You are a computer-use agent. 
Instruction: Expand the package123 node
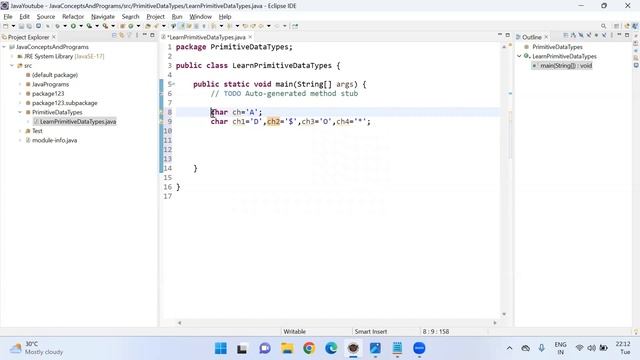click(20, 94)
